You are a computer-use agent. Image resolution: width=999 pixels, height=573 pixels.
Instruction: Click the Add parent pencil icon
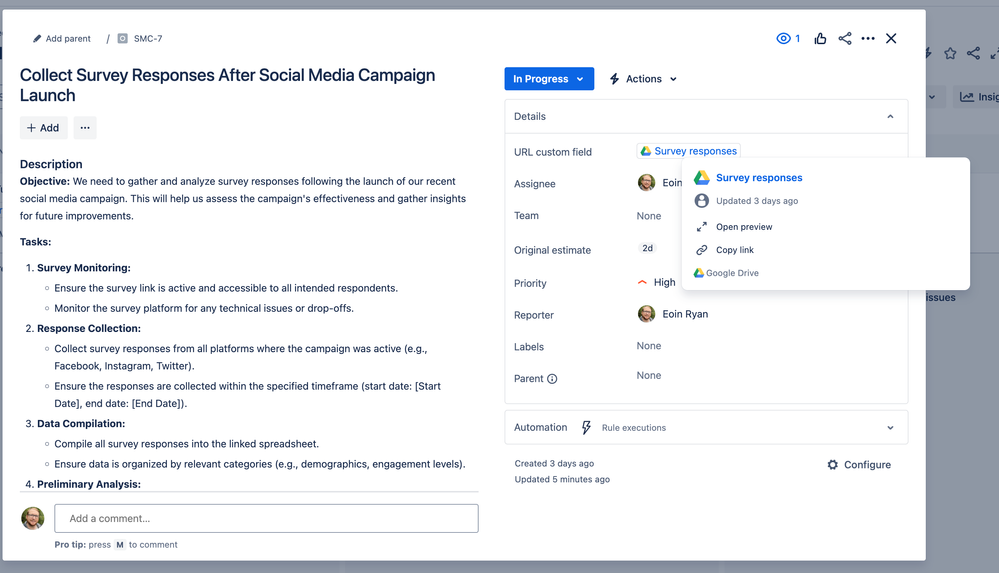click(x=37, y=39)
